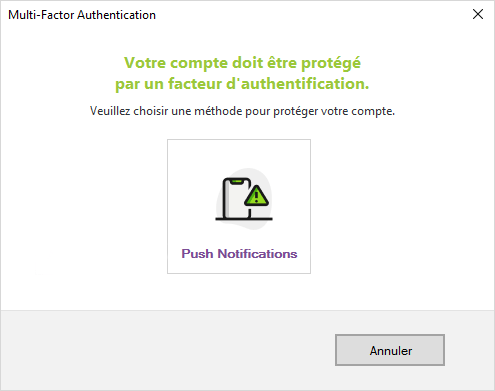This screenshot has height=391, width=495.
Task: Click the grey footer bar beside Annuler
Action: [167, 350]
